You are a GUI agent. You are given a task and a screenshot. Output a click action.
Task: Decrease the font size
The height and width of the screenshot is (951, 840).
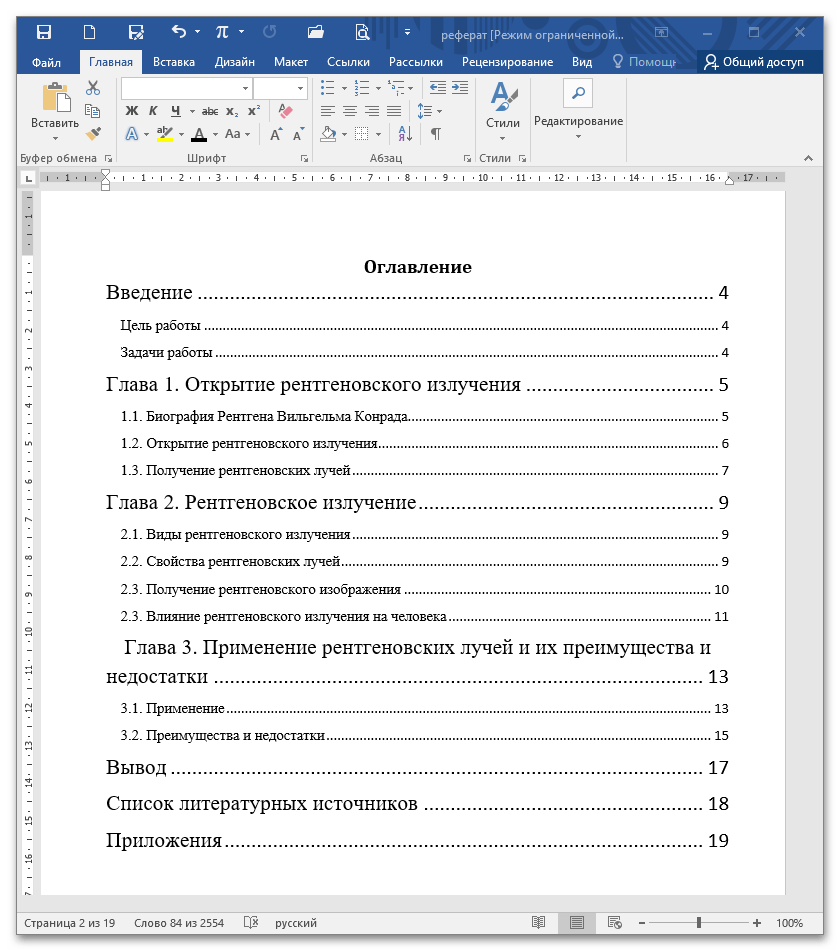[x=298, y=134]
